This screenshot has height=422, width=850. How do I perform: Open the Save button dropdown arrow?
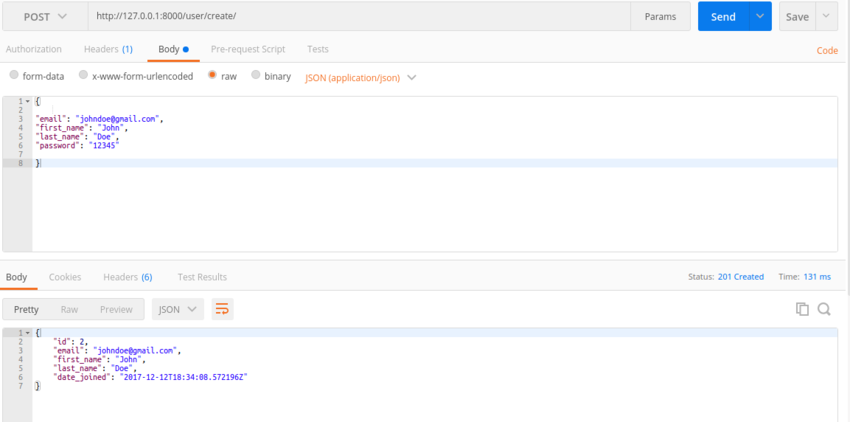pos(826,16)
